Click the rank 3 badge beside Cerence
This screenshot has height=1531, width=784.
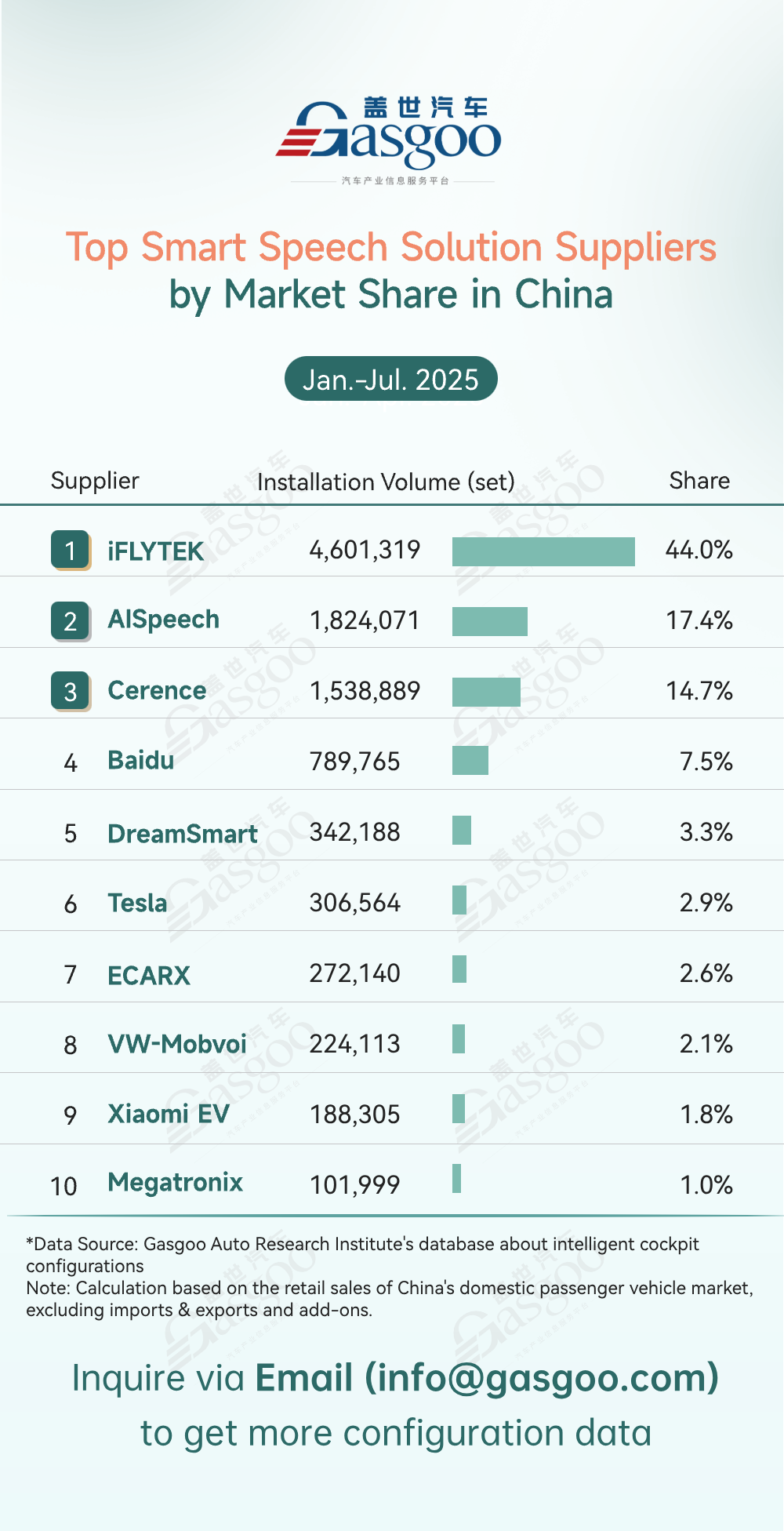[x=71, y=691]
